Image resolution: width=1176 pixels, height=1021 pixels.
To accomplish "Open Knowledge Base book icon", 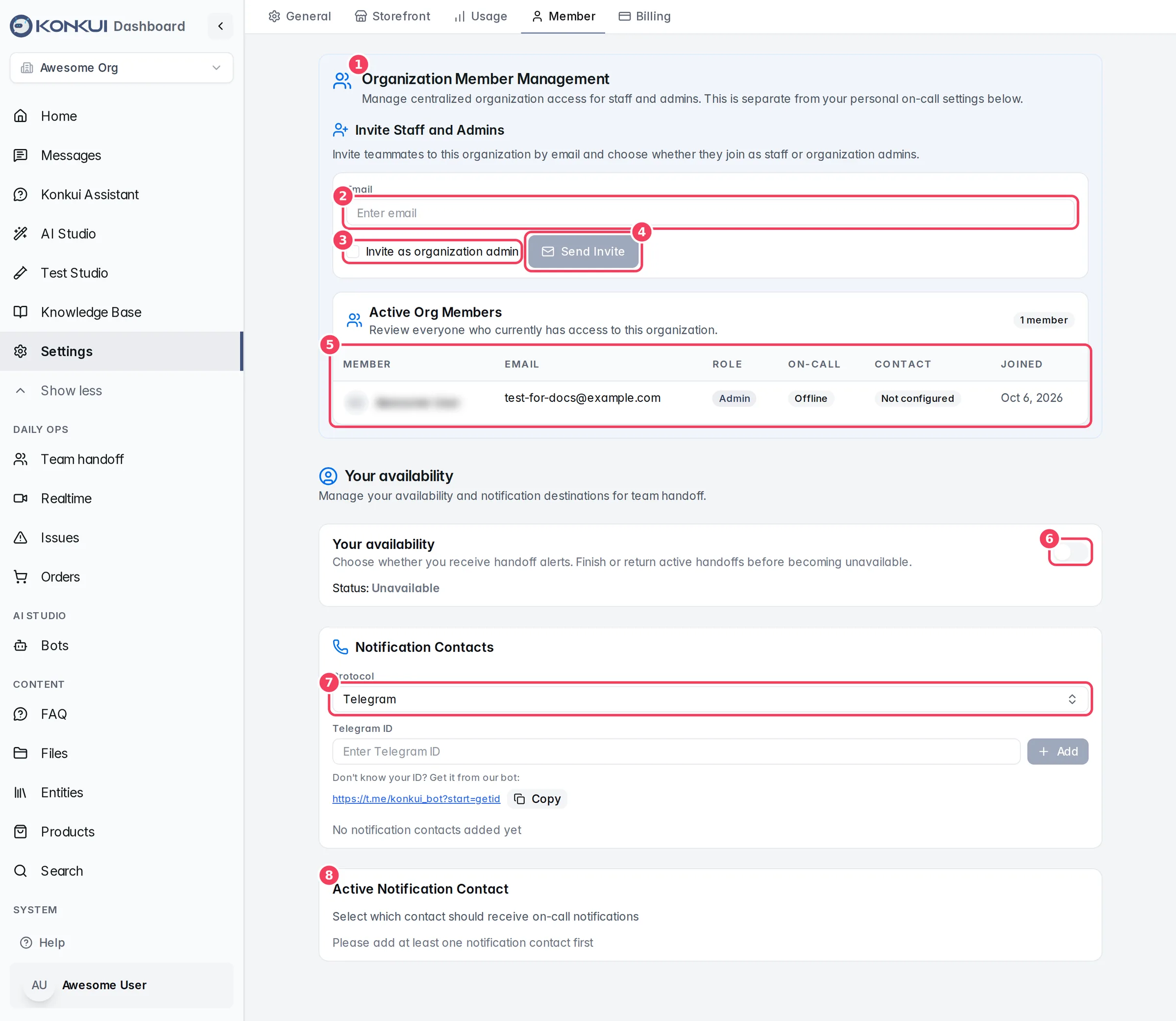I will pos(21,312).
